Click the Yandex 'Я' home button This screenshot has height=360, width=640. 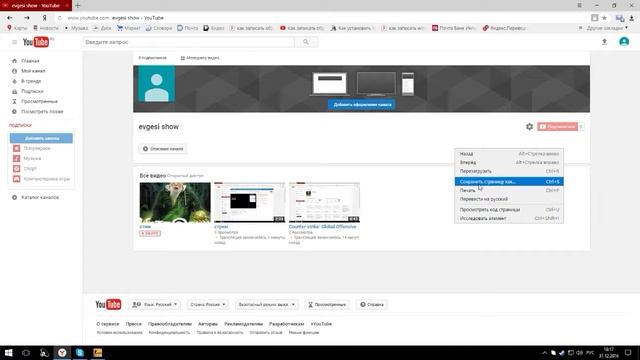coord(44,18)
